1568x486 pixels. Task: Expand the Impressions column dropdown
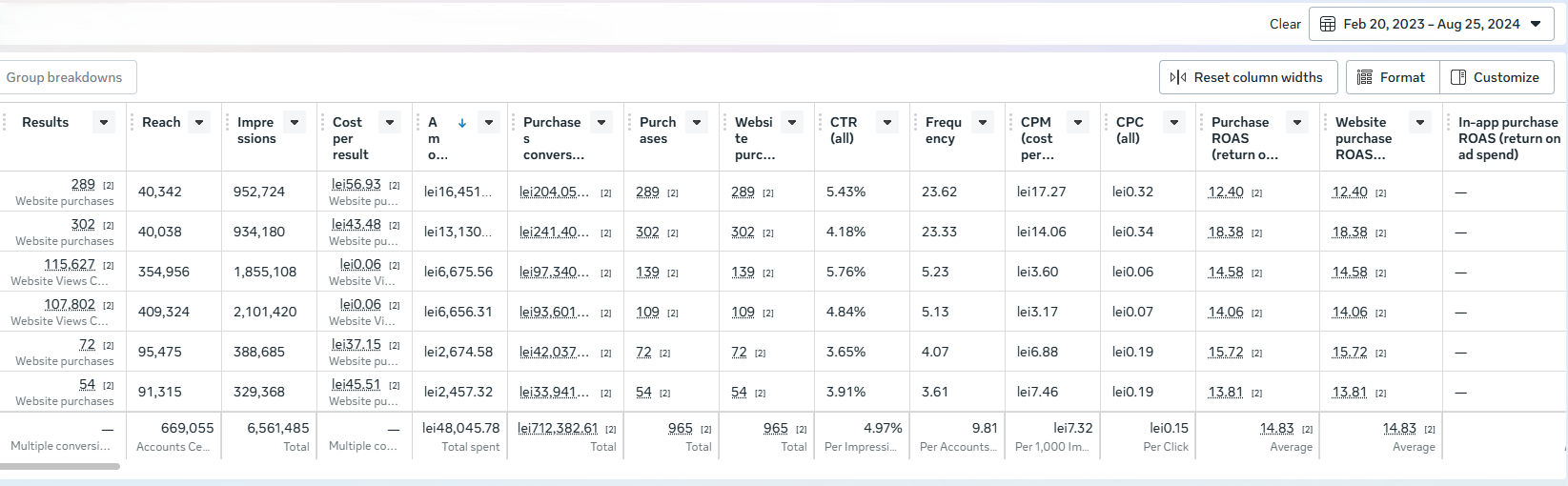coord(295,122)
